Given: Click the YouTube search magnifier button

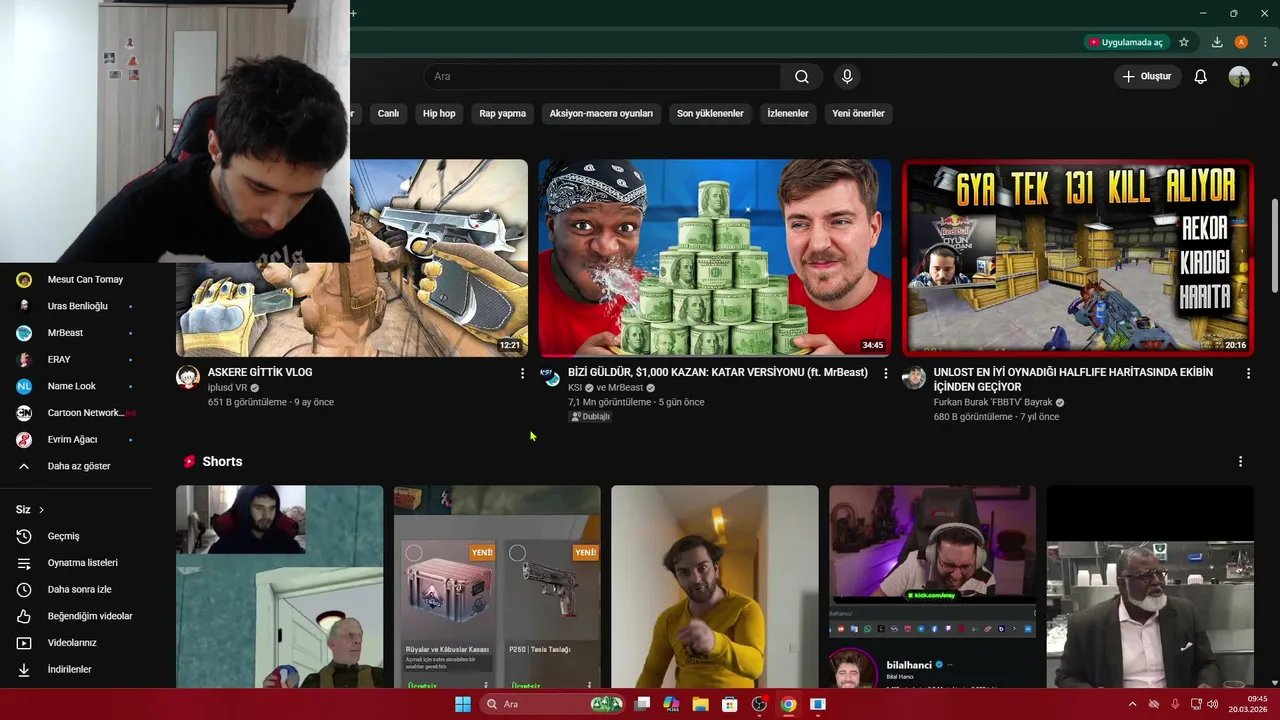Looking at the screenshot, I should click(802, 76).
